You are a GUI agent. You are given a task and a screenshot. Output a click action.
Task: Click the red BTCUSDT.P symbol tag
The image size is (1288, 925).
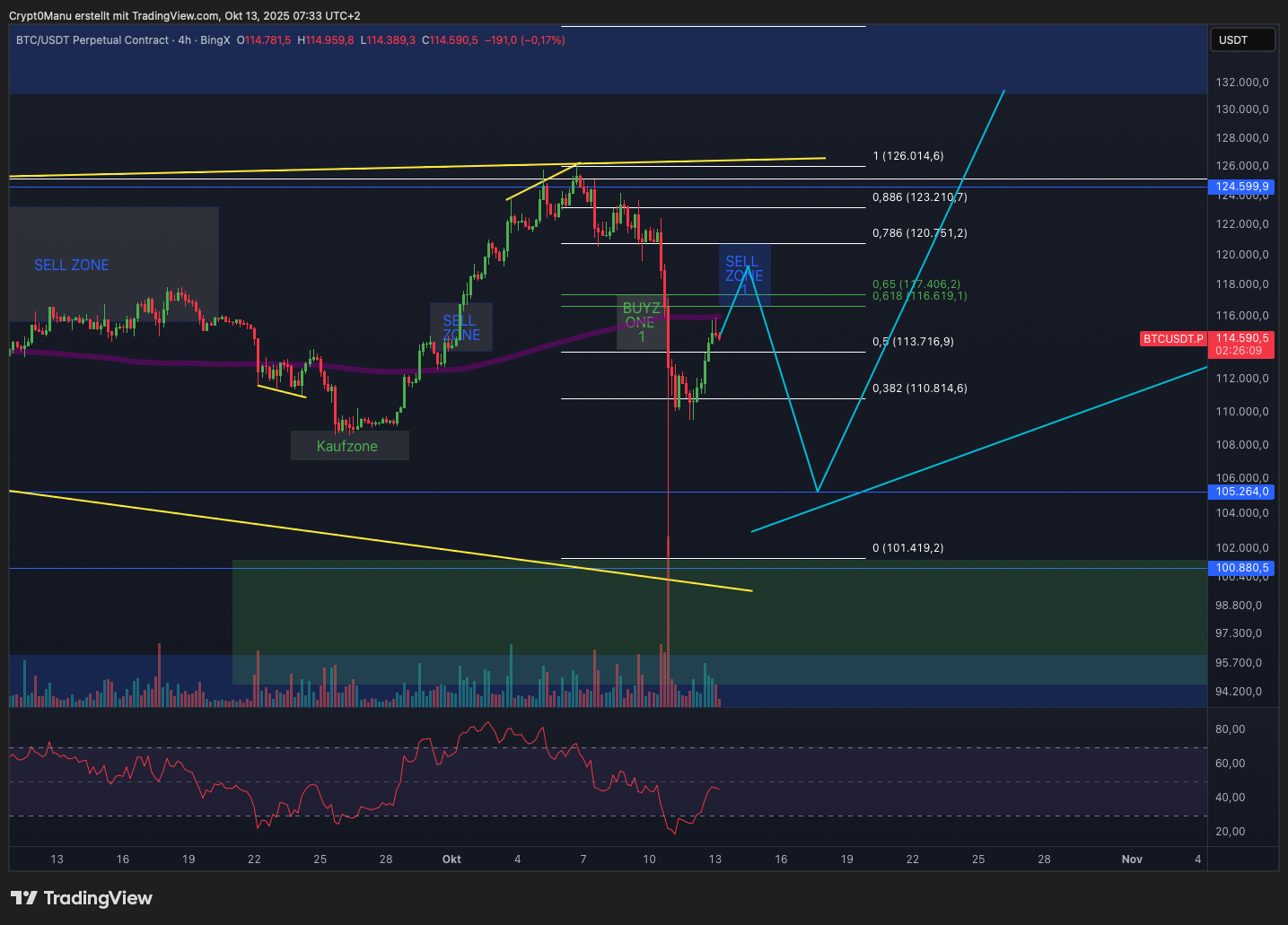[x=1173, y=339]
